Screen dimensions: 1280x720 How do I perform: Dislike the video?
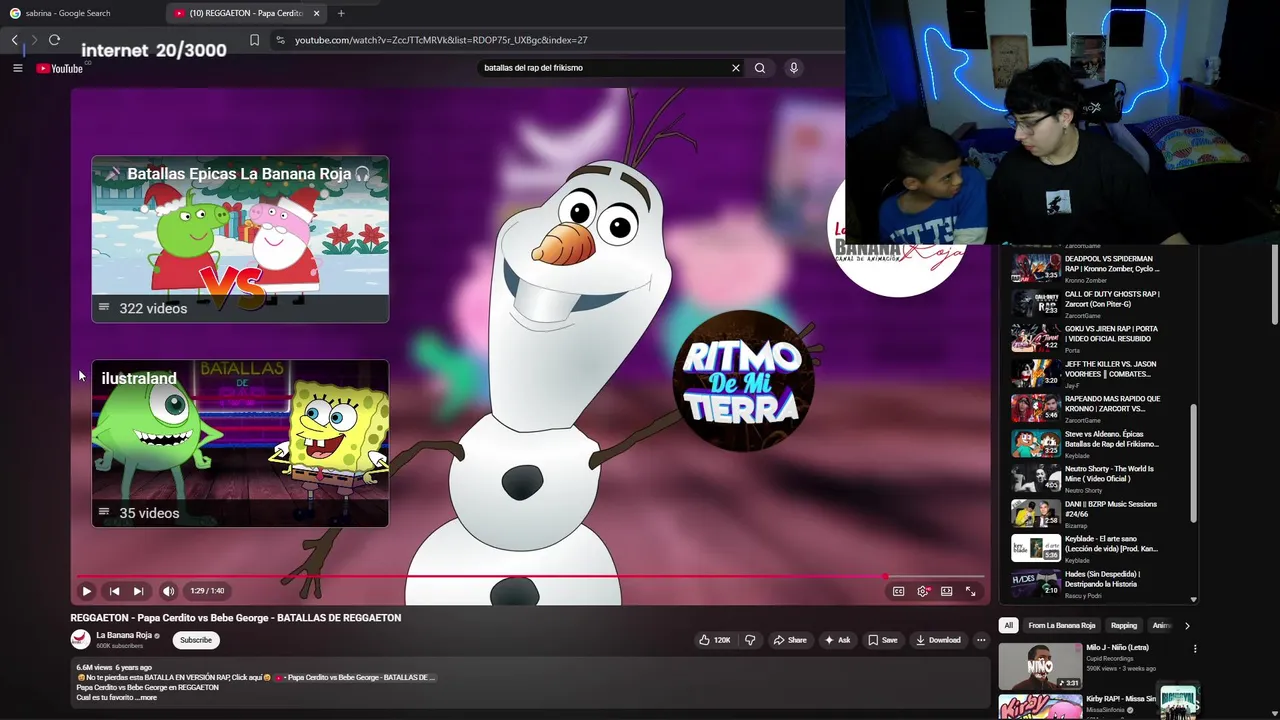[x=750, y=640]
